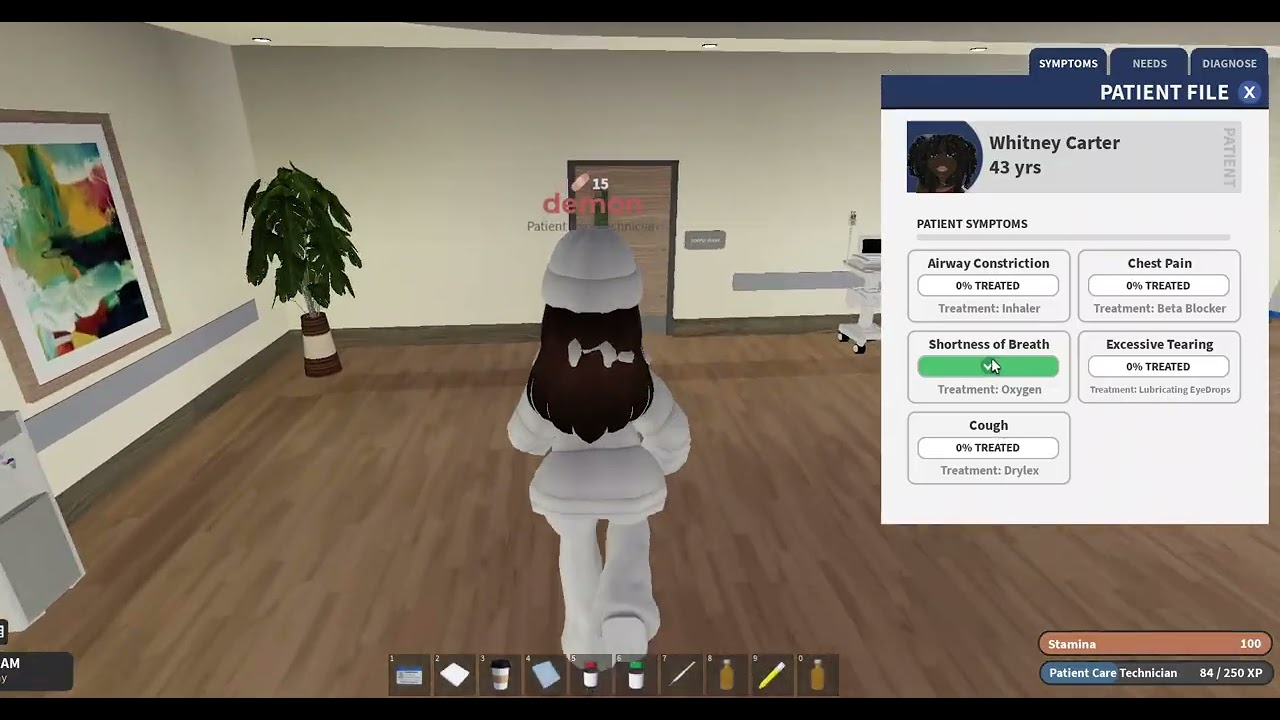The height and width of the screenshot is (720, 1280).
Task: Click the 'Treatment: Lubricating EyeDrops' text
Action: (x=1160, y=389)
